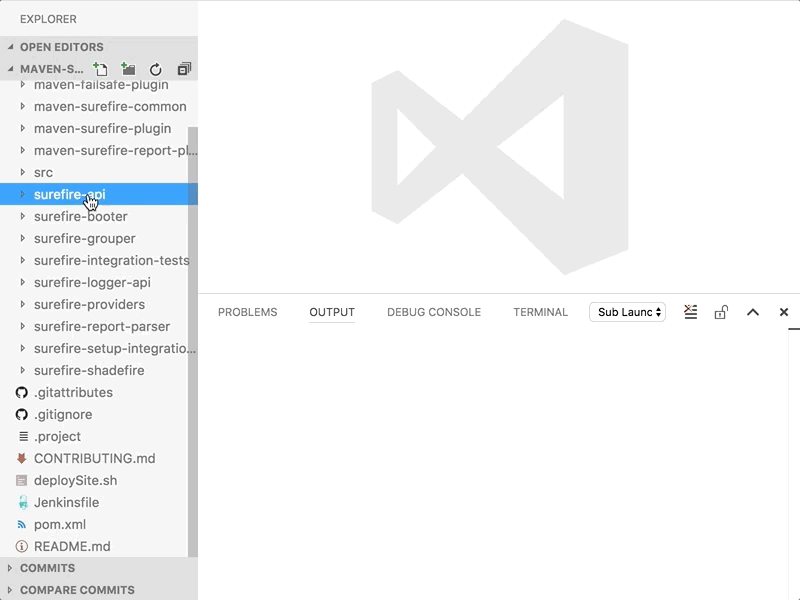Select the maven-surefire-common folder name

tap(110, 106)
